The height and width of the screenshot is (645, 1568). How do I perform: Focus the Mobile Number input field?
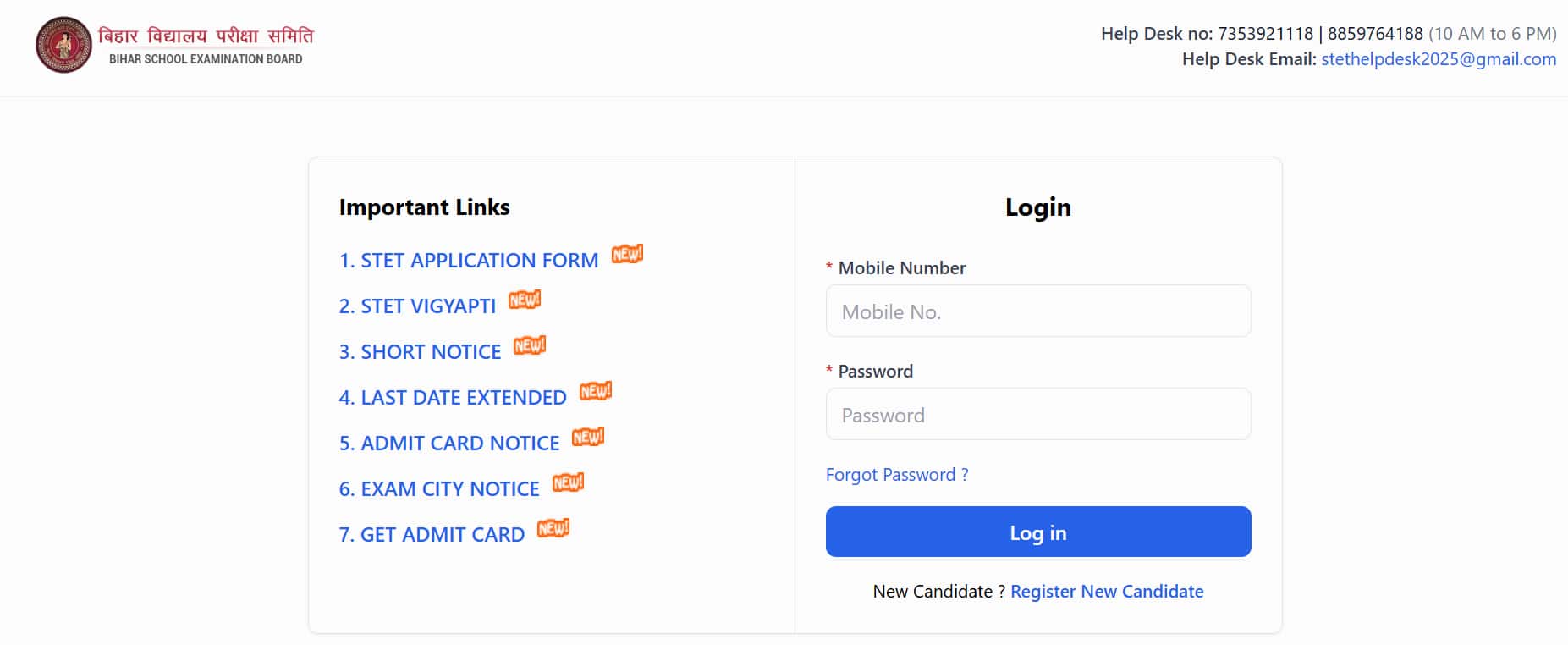click(1037, 311)
